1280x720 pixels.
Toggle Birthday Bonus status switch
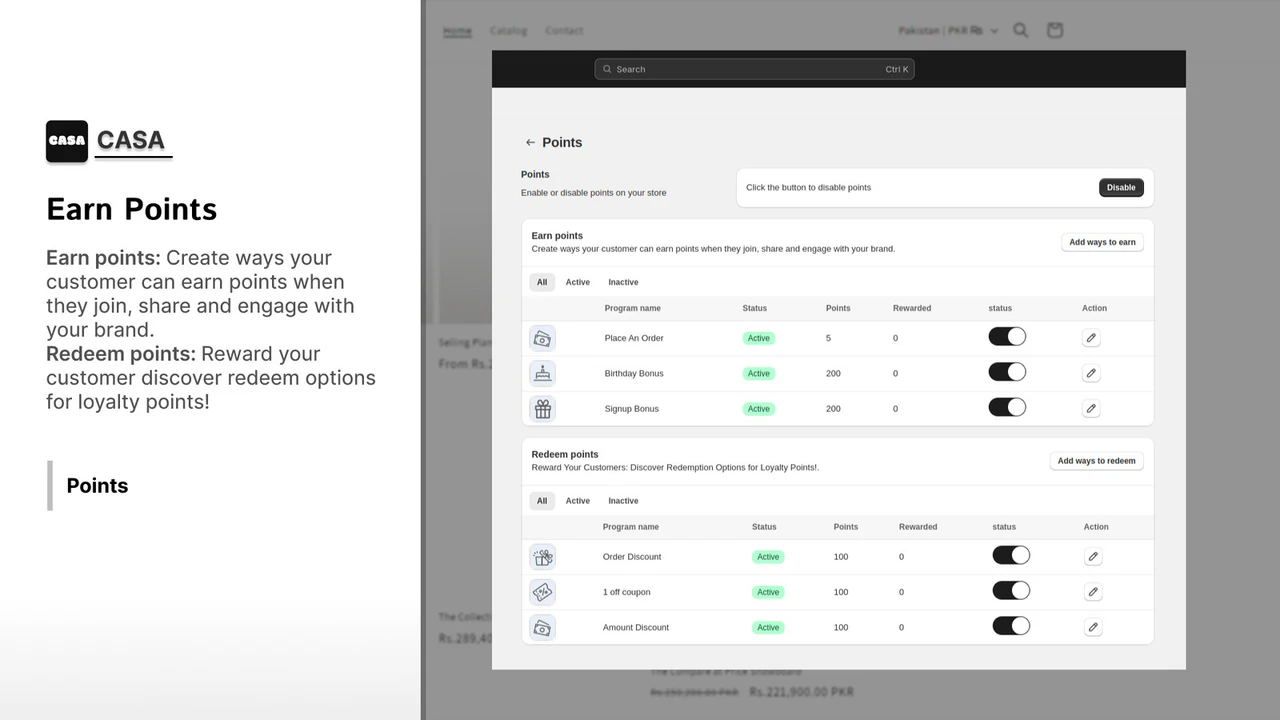tap(1007, 372)
